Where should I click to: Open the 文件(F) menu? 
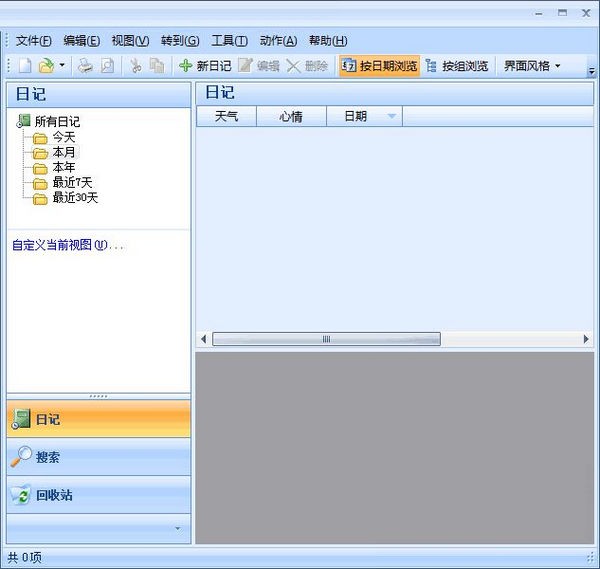point(34,41)
